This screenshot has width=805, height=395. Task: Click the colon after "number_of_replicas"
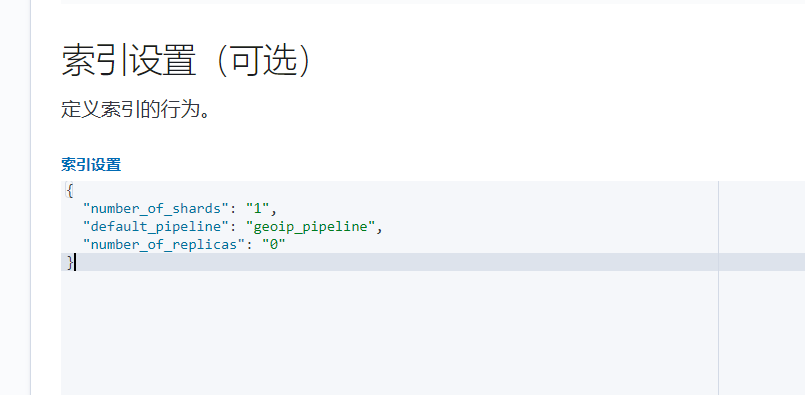[x=249, y=244]
